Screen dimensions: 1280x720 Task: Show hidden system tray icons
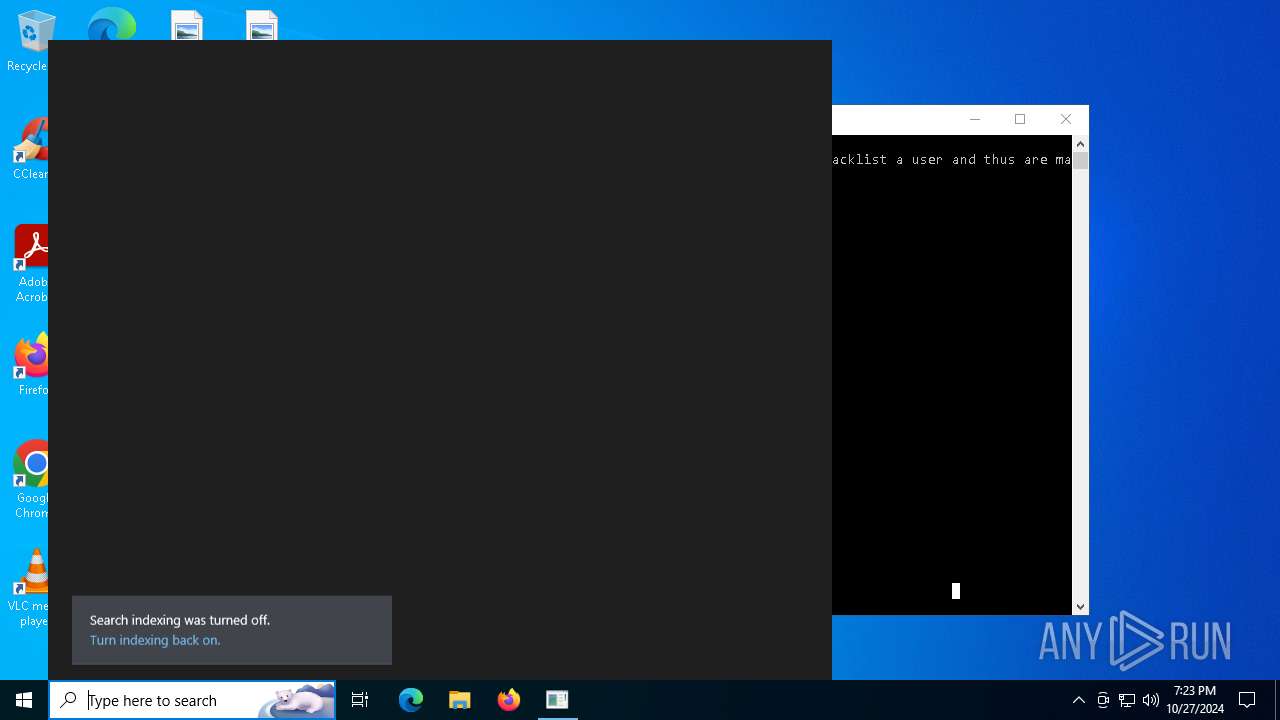click(x=1078, y=700)
